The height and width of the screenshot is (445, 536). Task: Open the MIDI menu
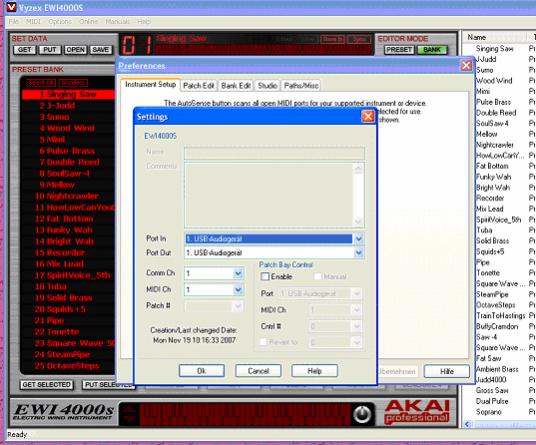[x=33, y=22]
